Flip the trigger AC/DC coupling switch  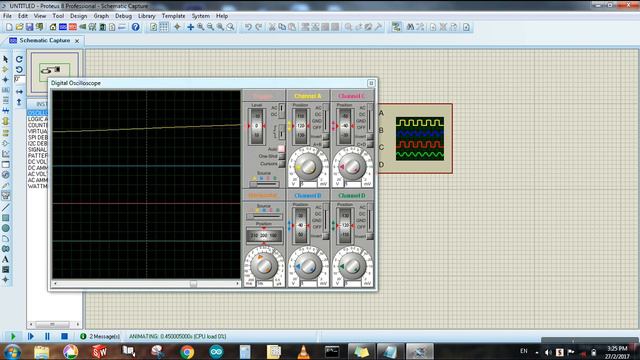[282, 111]
